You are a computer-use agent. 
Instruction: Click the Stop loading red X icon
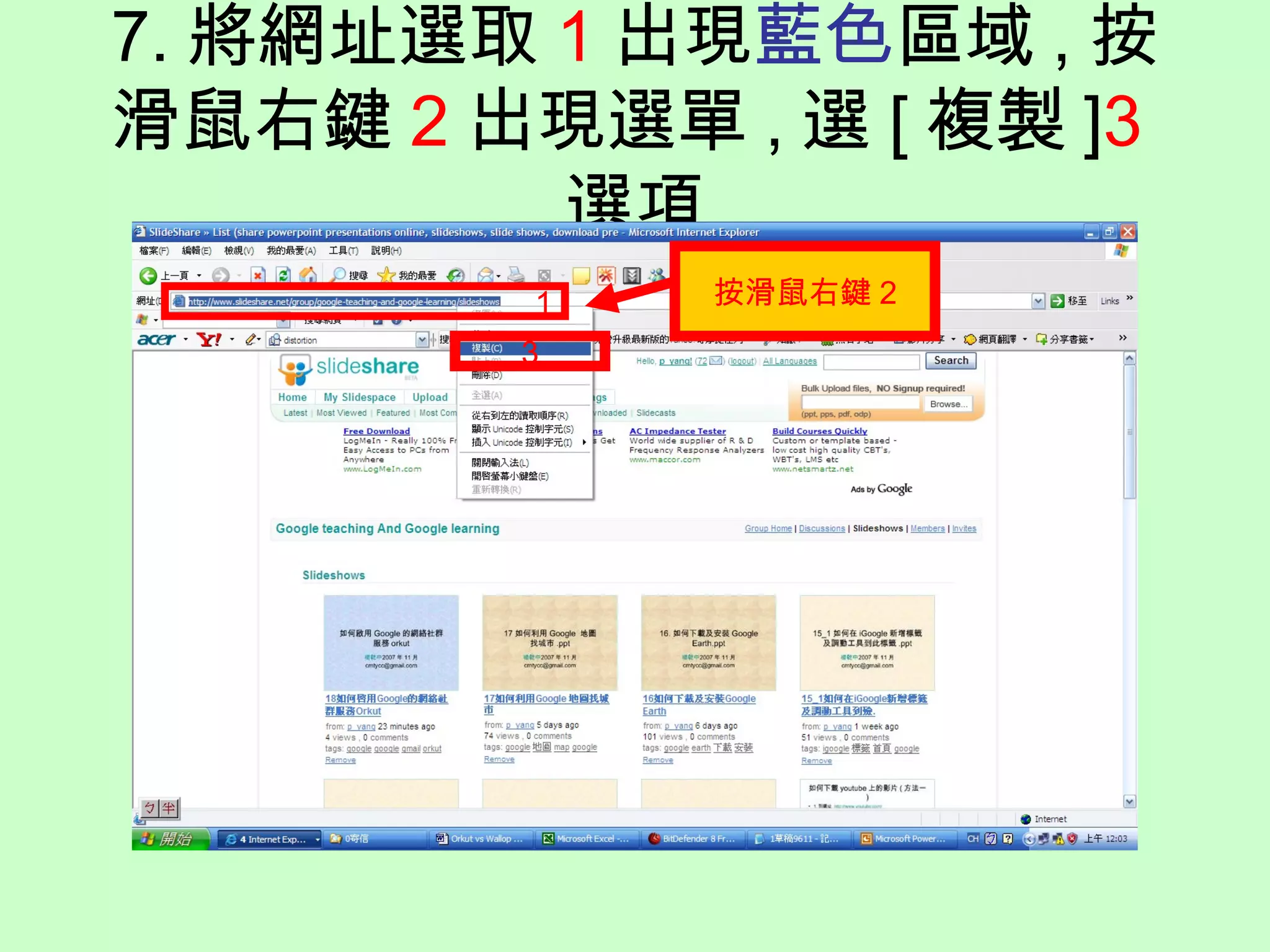pos(258,275)
